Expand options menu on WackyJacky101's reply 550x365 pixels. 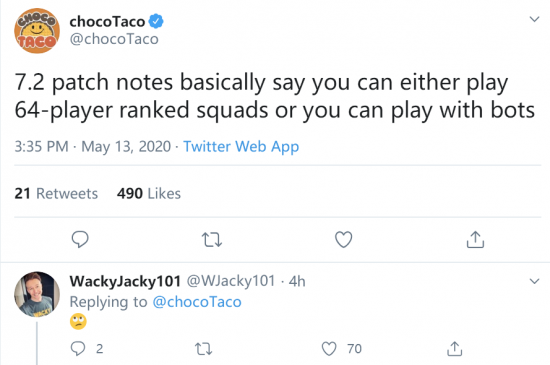[534, 281]
